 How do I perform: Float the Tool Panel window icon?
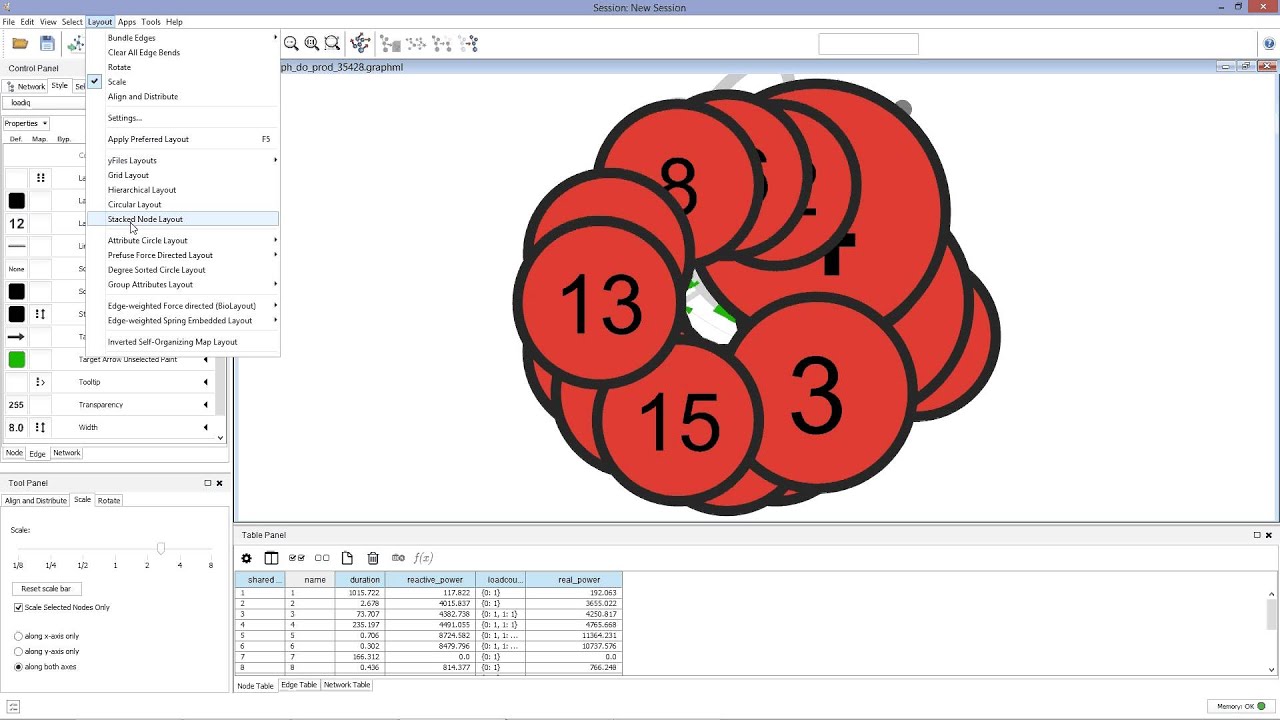point(208,483)
